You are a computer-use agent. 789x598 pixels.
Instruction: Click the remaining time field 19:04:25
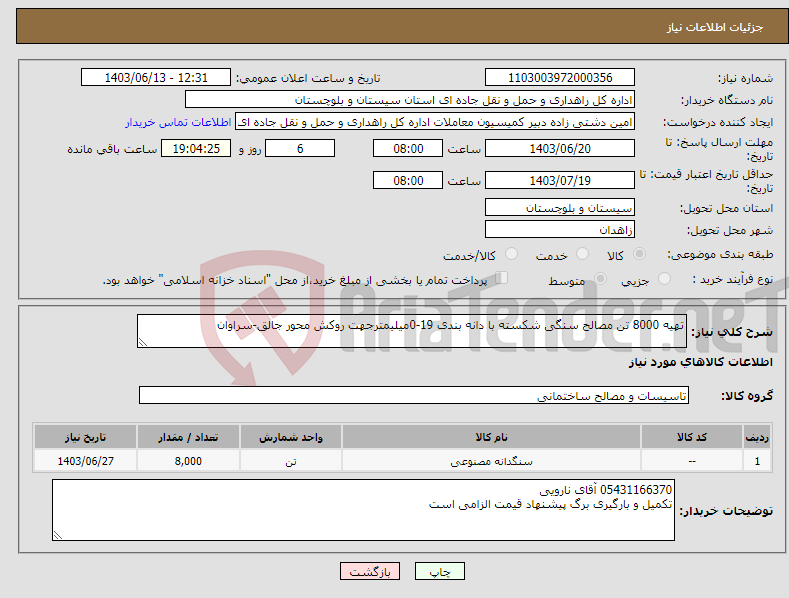point(196,148)
